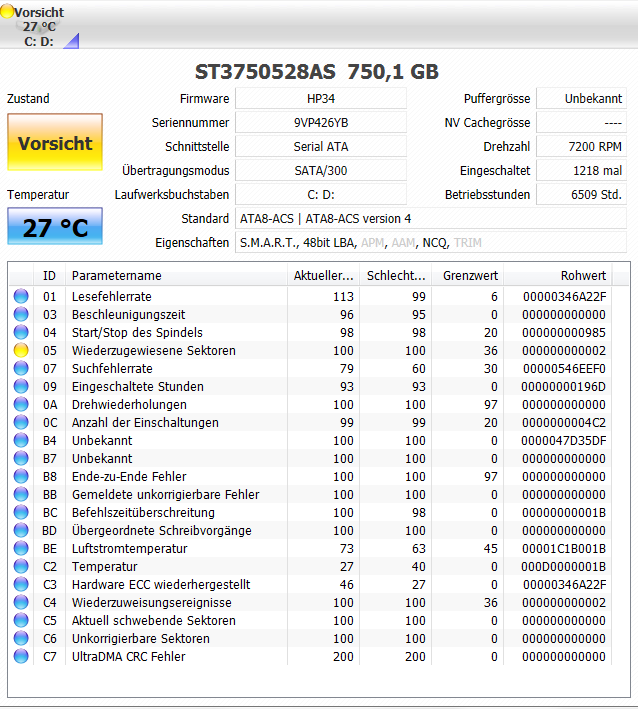Select the Hardware ECC wiederhergestellt parameter name
638x709 pixels.
tap(161, 584)
